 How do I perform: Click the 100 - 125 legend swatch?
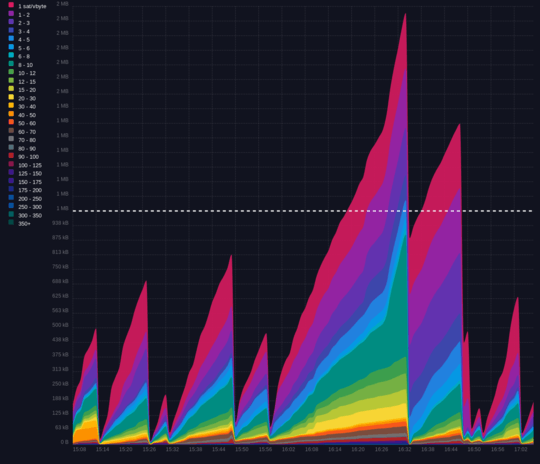click(11, 164)
